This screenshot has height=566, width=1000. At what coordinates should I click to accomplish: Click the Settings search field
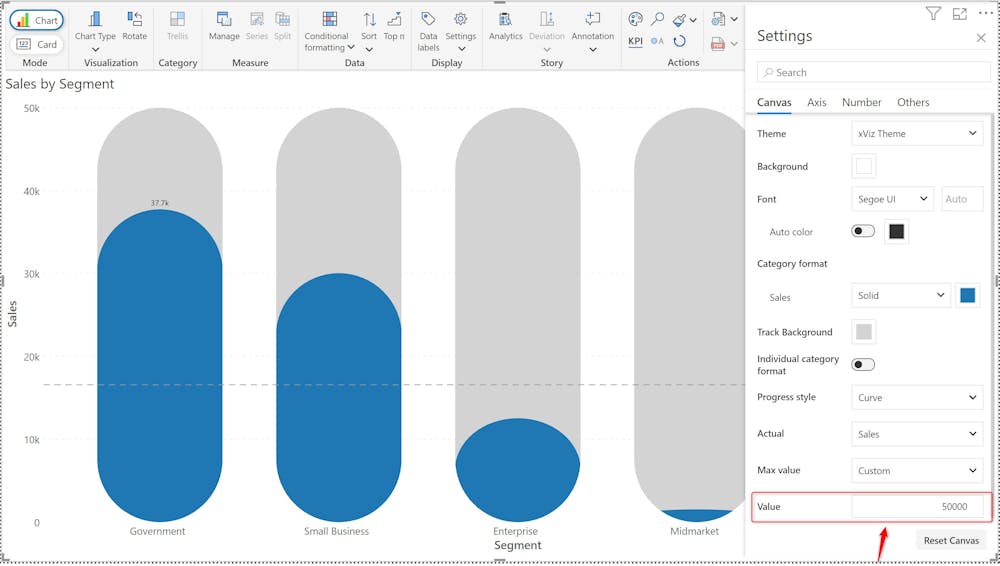point(874,72)
